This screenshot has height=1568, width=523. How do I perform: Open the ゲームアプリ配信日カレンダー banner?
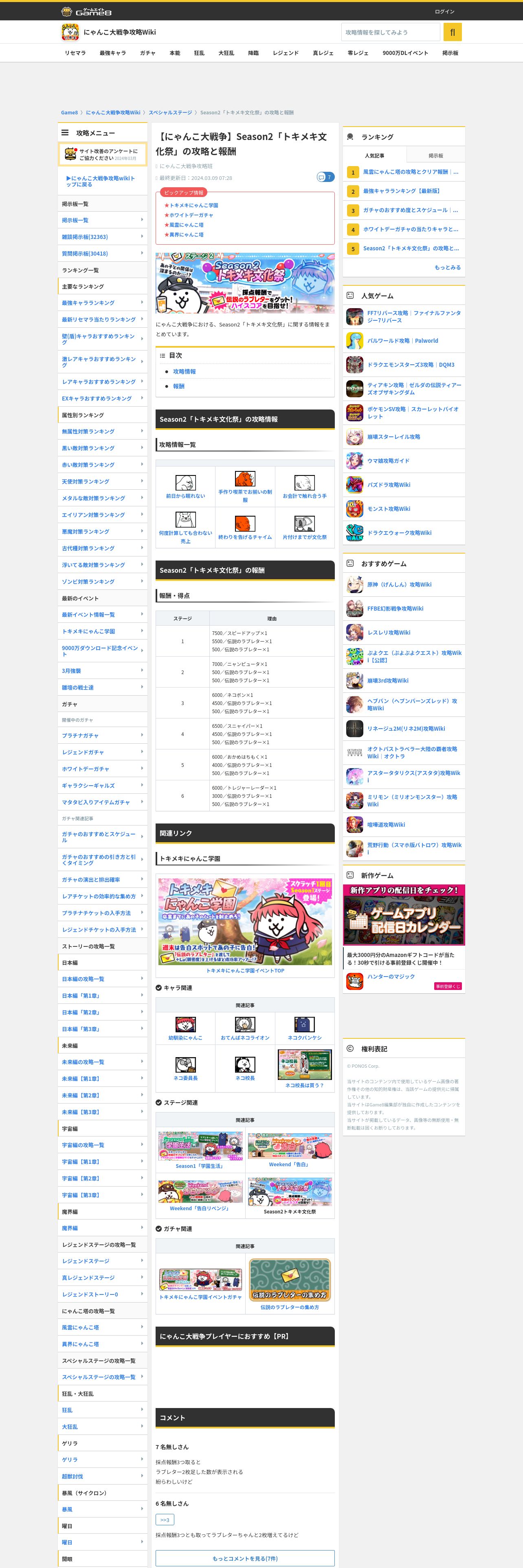tap(404, 914)
